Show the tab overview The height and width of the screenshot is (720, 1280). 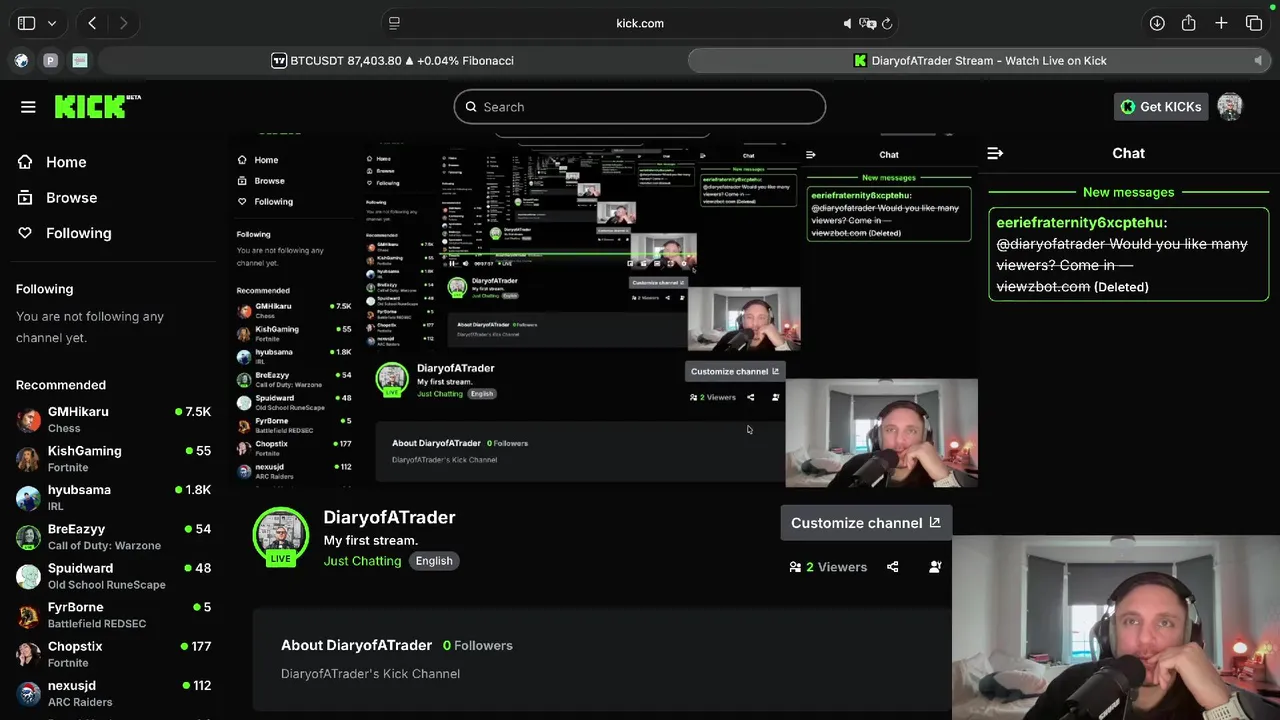[x=1254, y=23]
